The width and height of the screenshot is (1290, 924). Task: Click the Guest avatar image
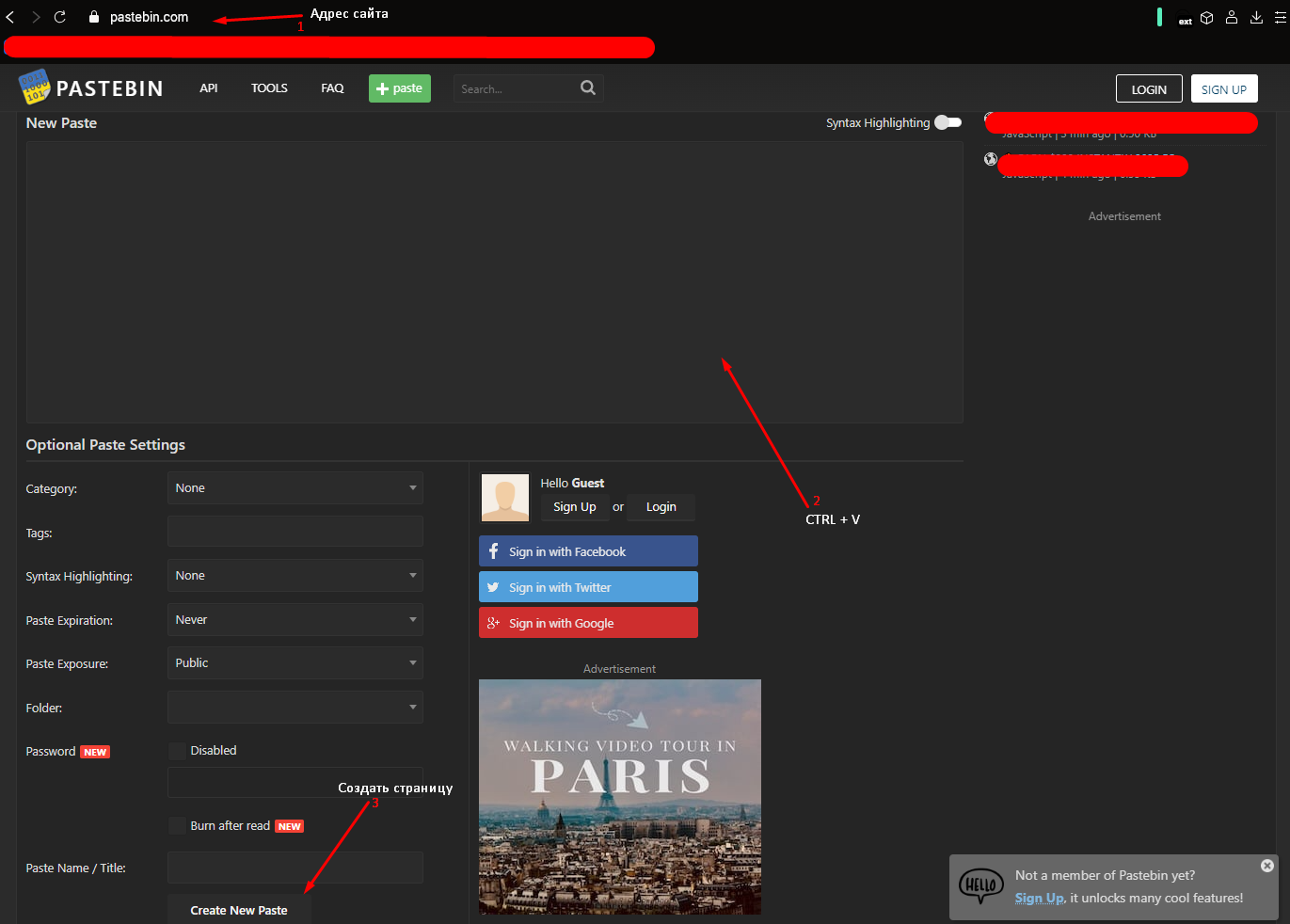tap(505, 497)
